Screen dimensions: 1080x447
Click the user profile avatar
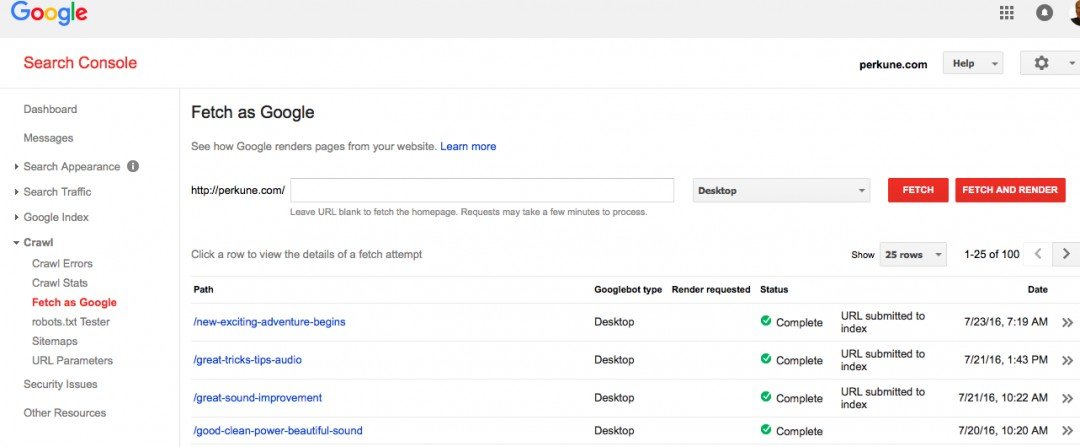click(x=1074, y=12)
